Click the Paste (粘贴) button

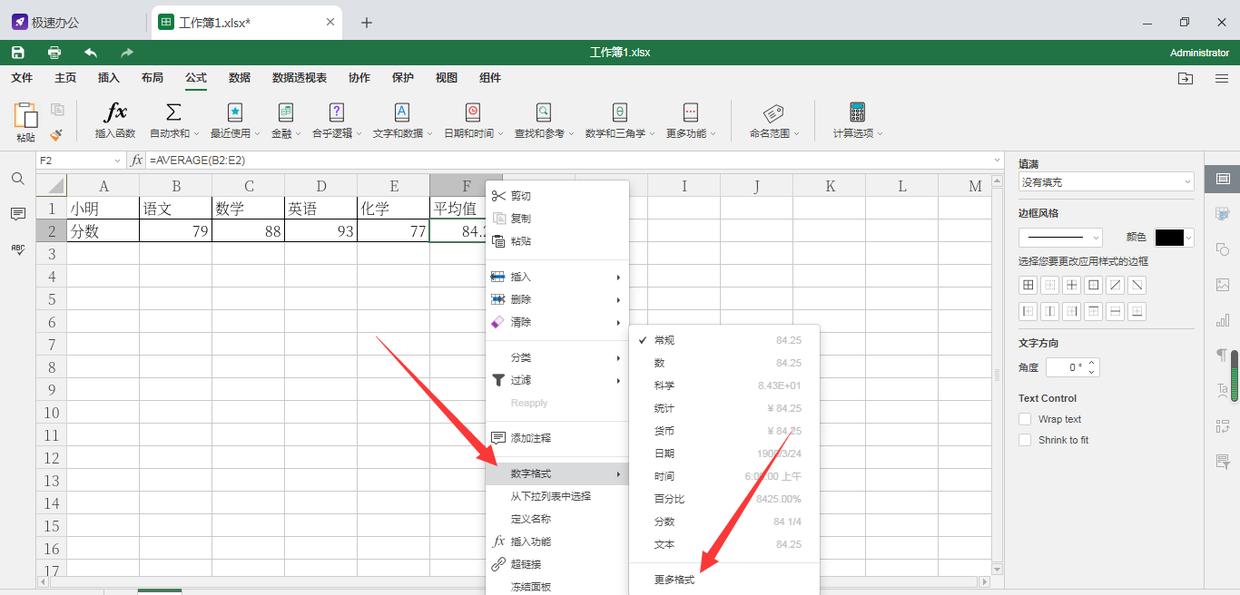coord(25,115)
